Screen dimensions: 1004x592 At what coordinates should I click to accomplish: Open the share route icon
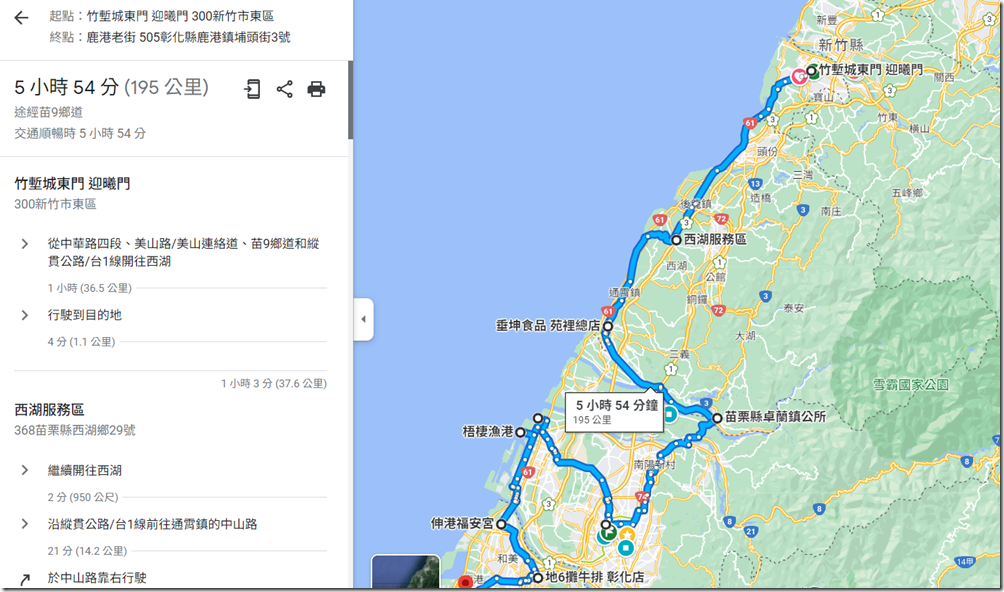(x=284, y=89)
